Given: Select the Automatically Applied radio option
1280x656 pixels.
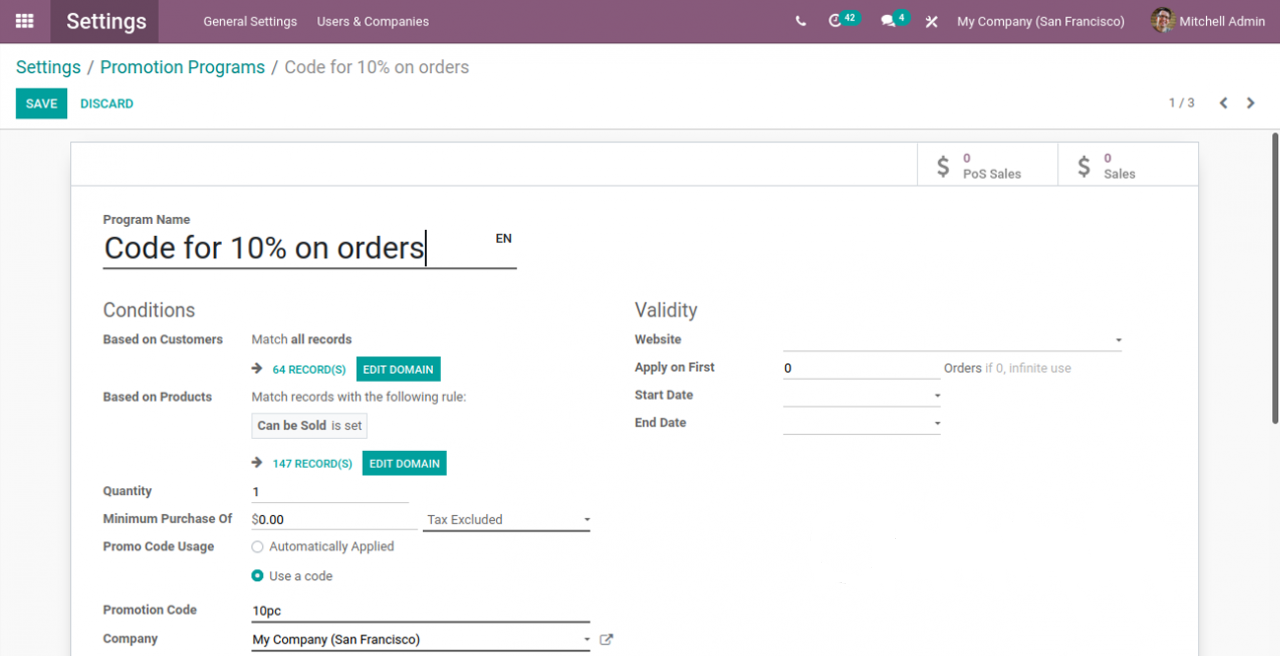Looking at the screenshot, I should (258, 547).
